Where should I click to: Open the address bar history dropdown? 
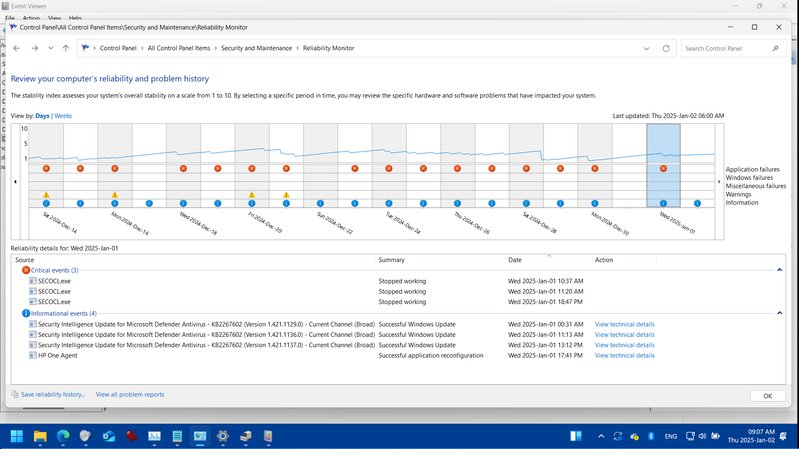647,48
